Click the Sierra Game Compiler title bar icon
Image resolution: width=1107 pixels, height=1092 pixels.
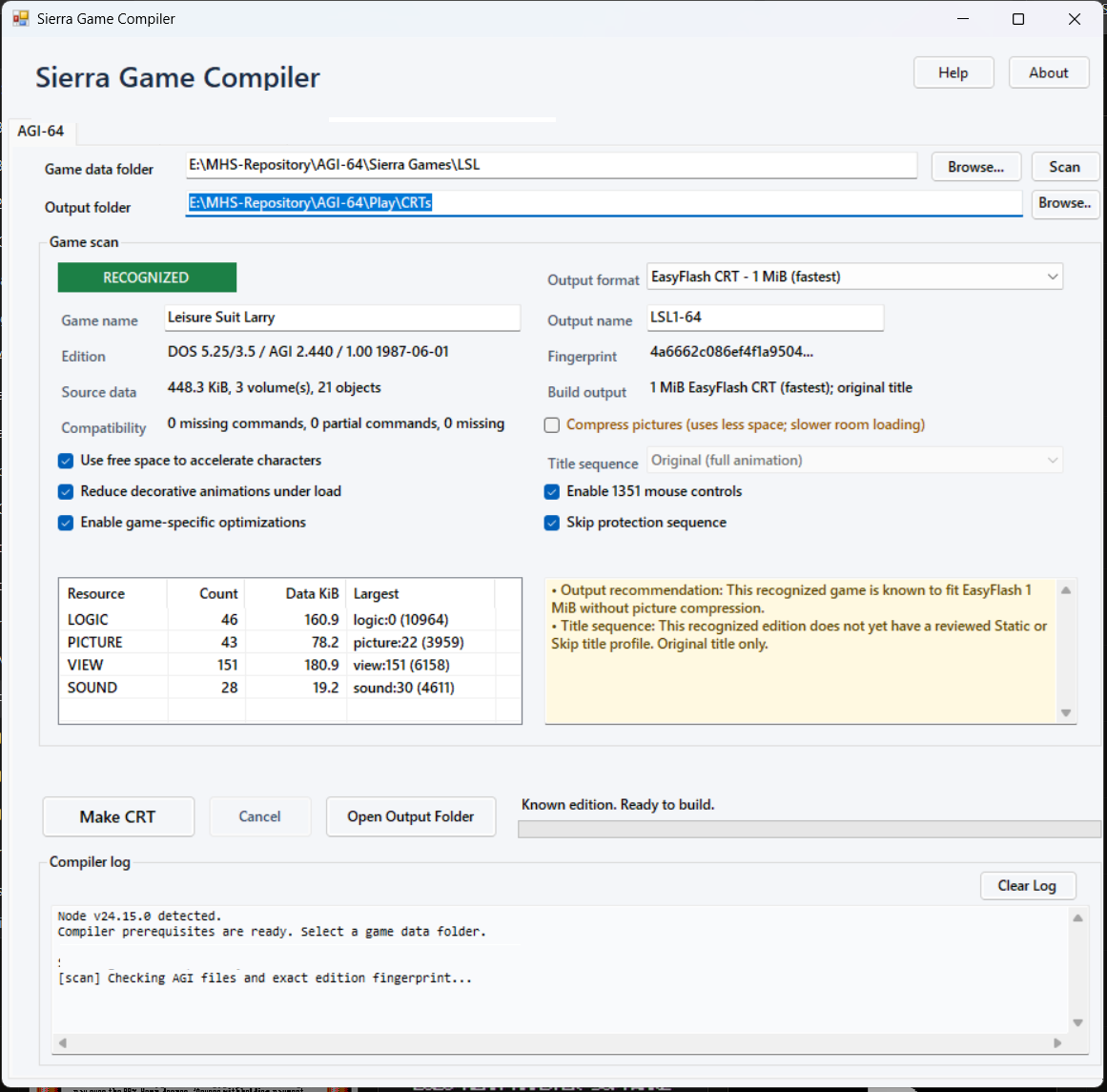[x=20, y=18]
